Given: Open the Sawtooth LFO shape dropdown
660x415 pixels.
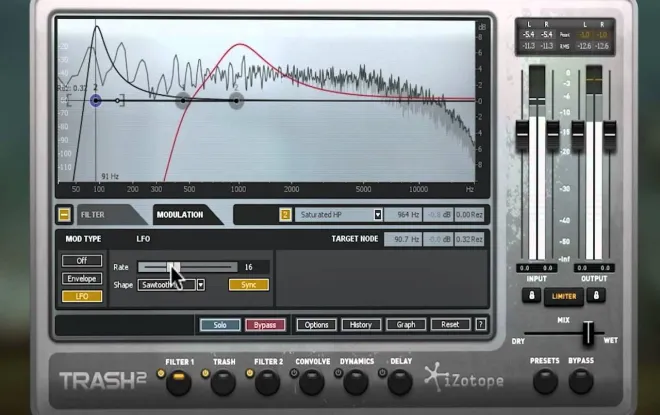Looking at the screenshot, I should pyautogui.click(x=171, y=285).
